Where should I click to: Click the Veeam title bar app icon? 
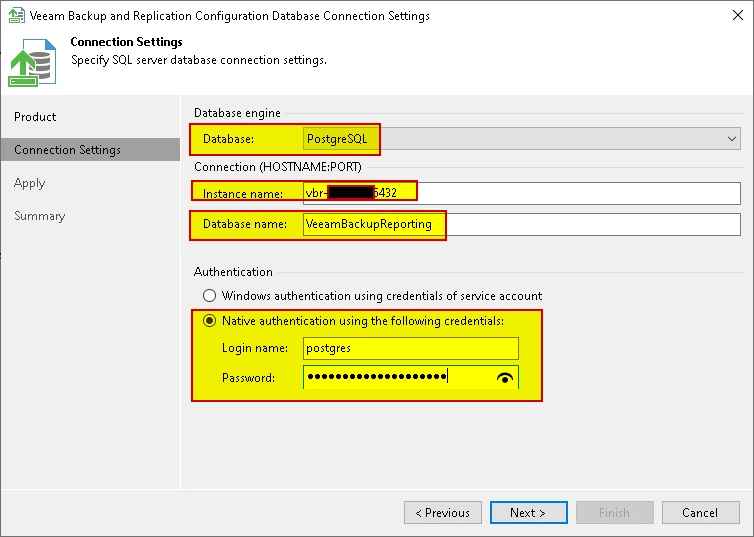[17, 15]
